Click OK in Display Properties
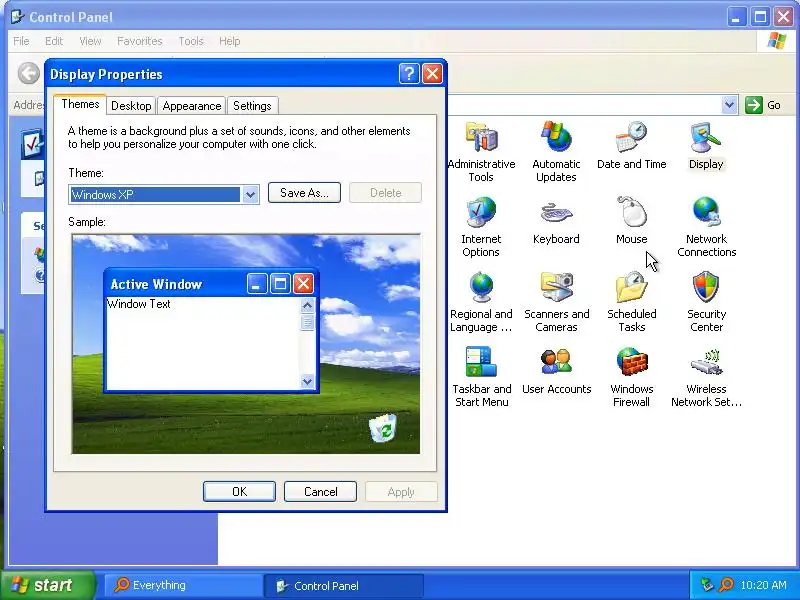Image resolution: width=800 pixels, height=600 pixels. click(239, 491)
